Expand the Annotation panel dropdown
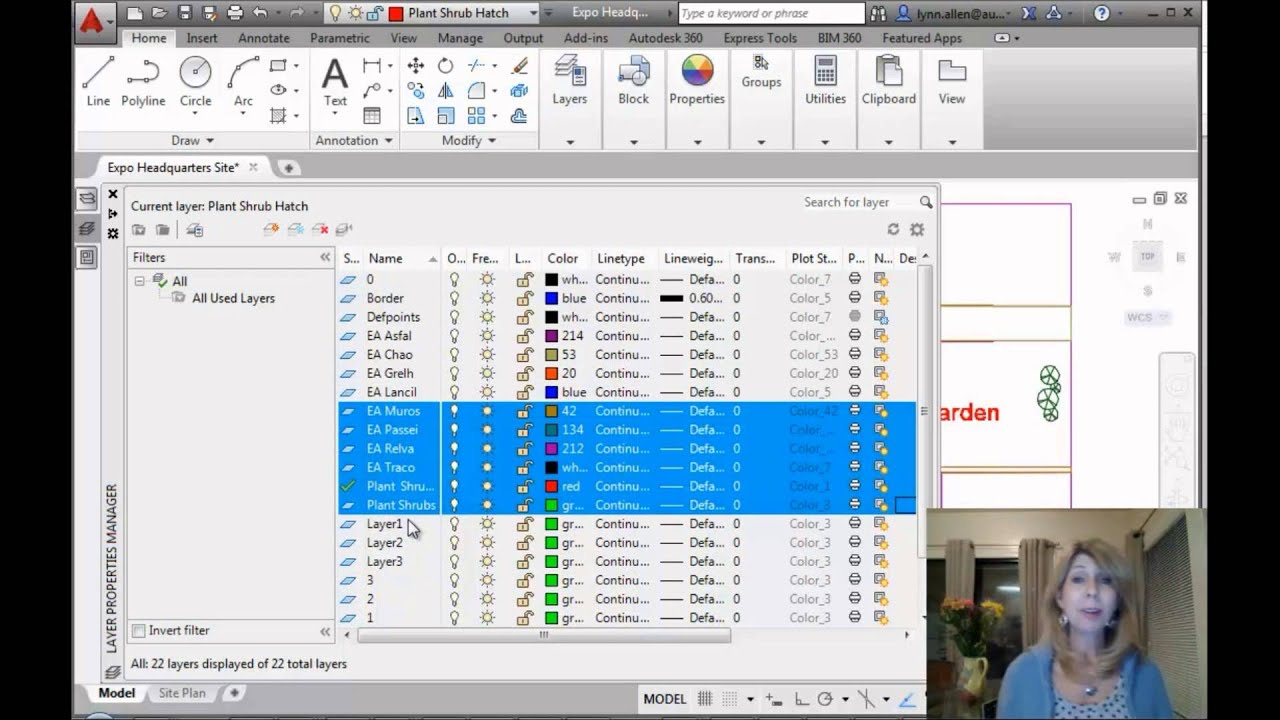This screenshot has height=720, width=1280. (354, 141)
